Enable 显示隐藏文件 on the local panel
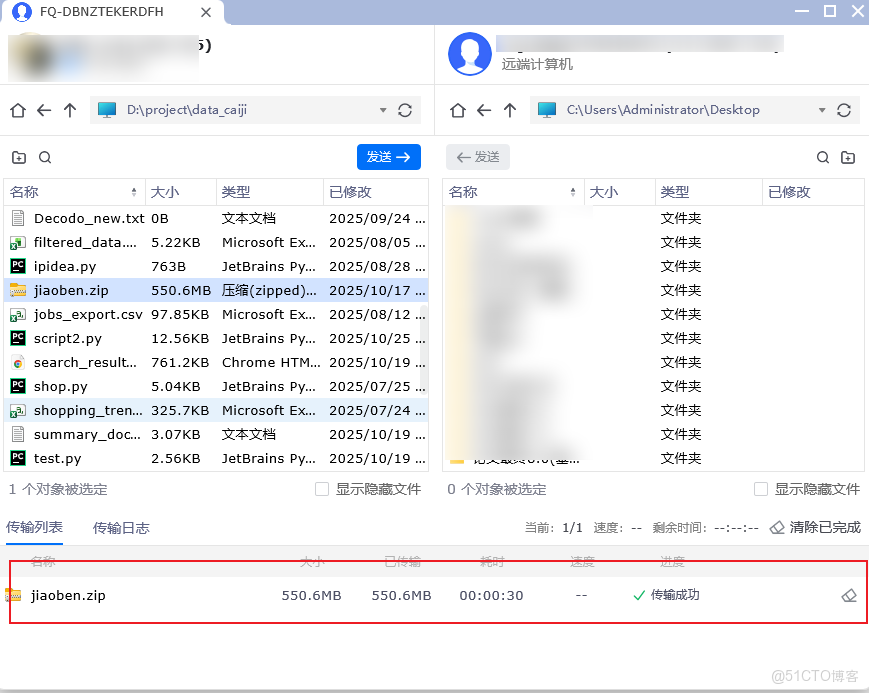This screenshot has width=869, height=693. pyautogui.click(x=322, y=488)
